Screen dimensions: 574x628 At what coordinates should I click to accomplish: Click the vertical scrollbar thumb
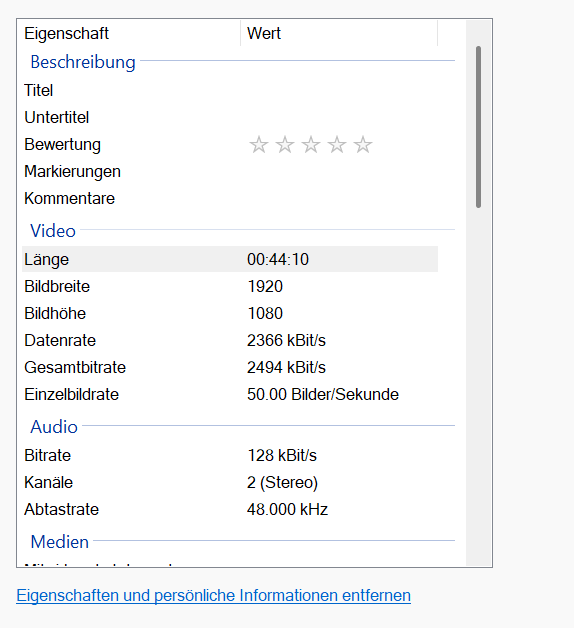pyautogui.click(x=478, y=127)
